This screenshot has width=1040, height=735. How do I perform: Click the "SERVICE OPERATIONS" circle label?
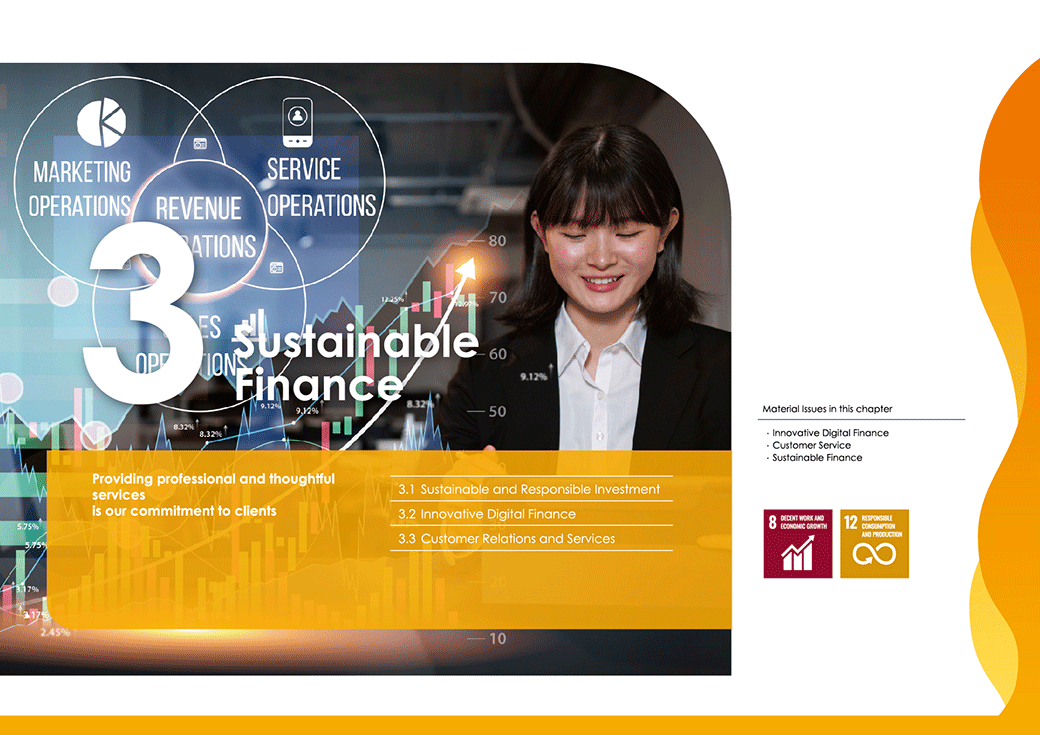pyautogui.click(x=321, y=187)
